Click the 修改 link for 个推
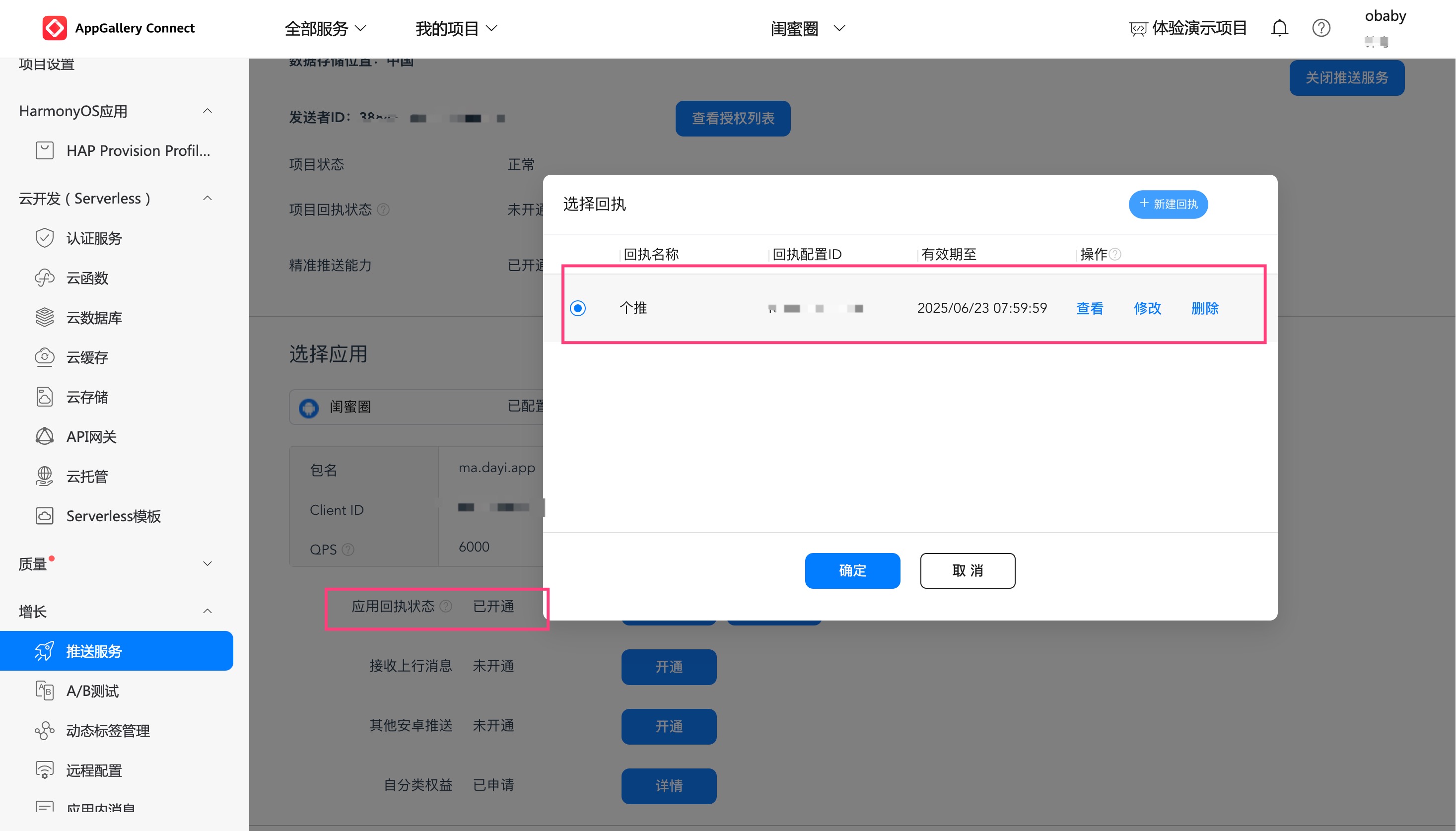 (x=1147, y=308)
